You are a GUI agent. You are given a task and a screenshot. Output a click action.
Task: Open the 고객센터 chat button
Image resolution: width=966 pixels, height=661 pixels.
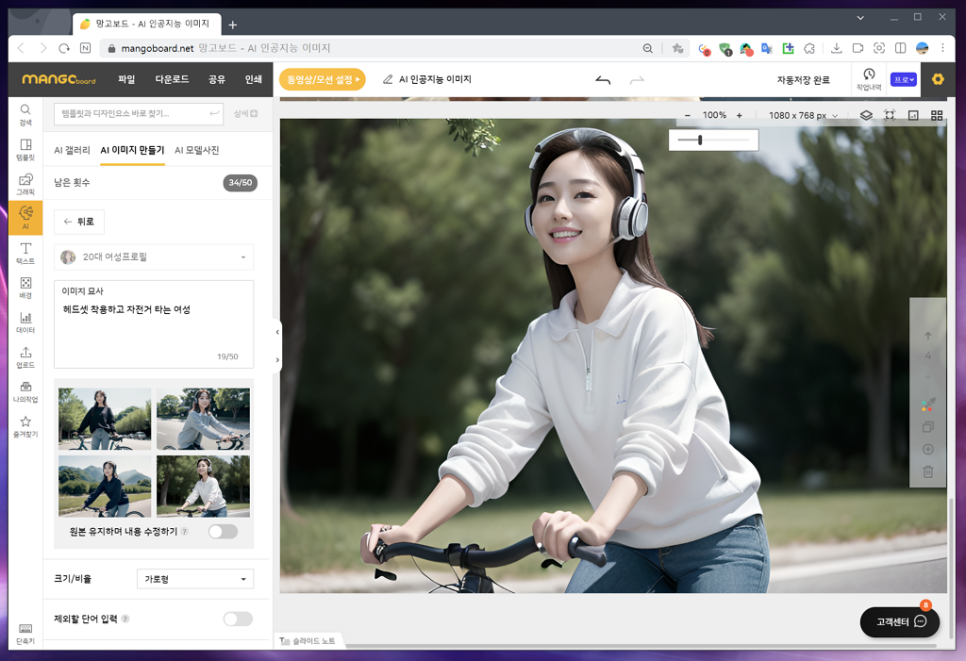pyautogui.click(x=899, y=622)
